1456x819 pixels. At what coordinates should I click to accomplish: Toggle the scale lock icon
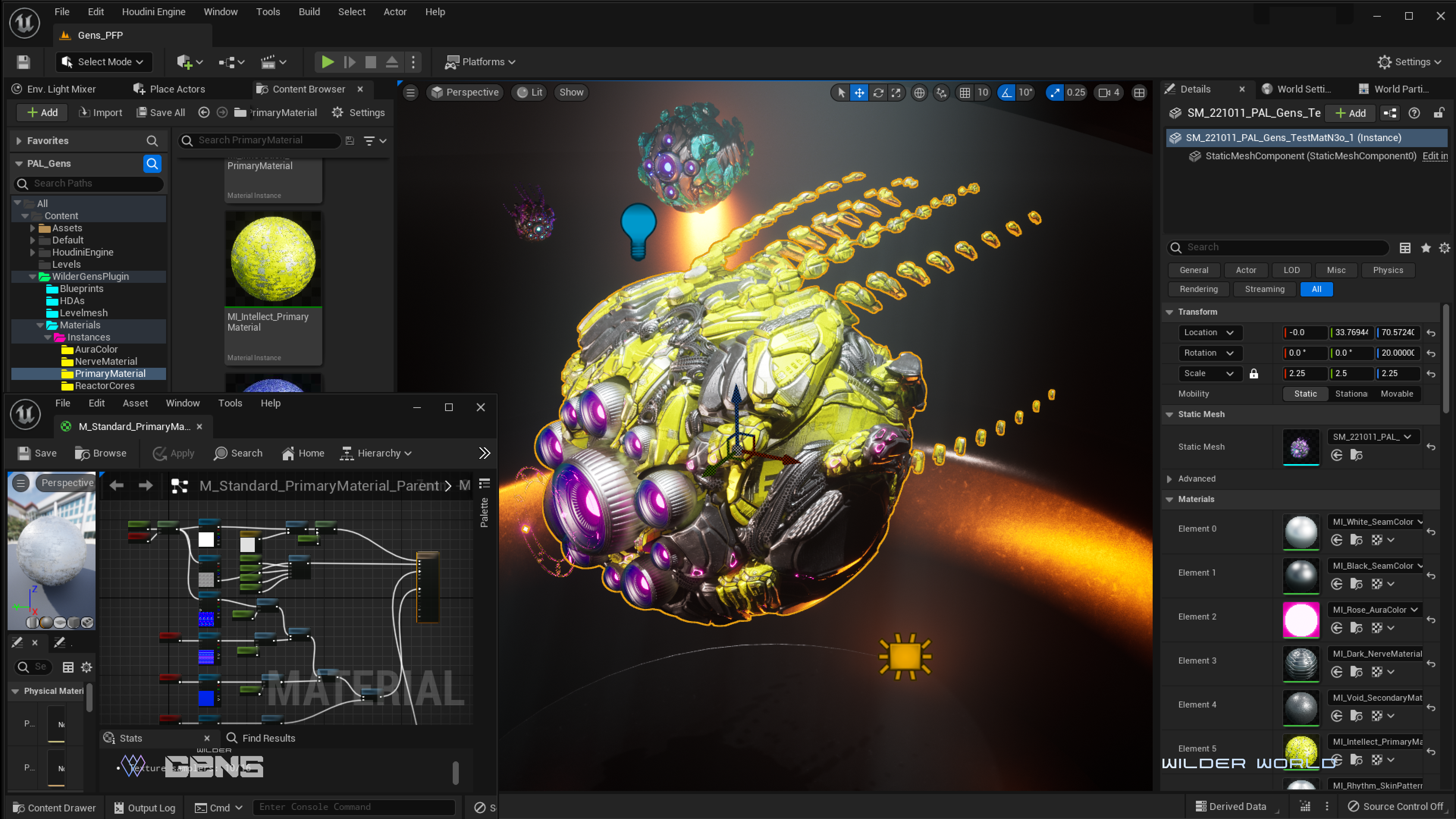click(1254, 373)
